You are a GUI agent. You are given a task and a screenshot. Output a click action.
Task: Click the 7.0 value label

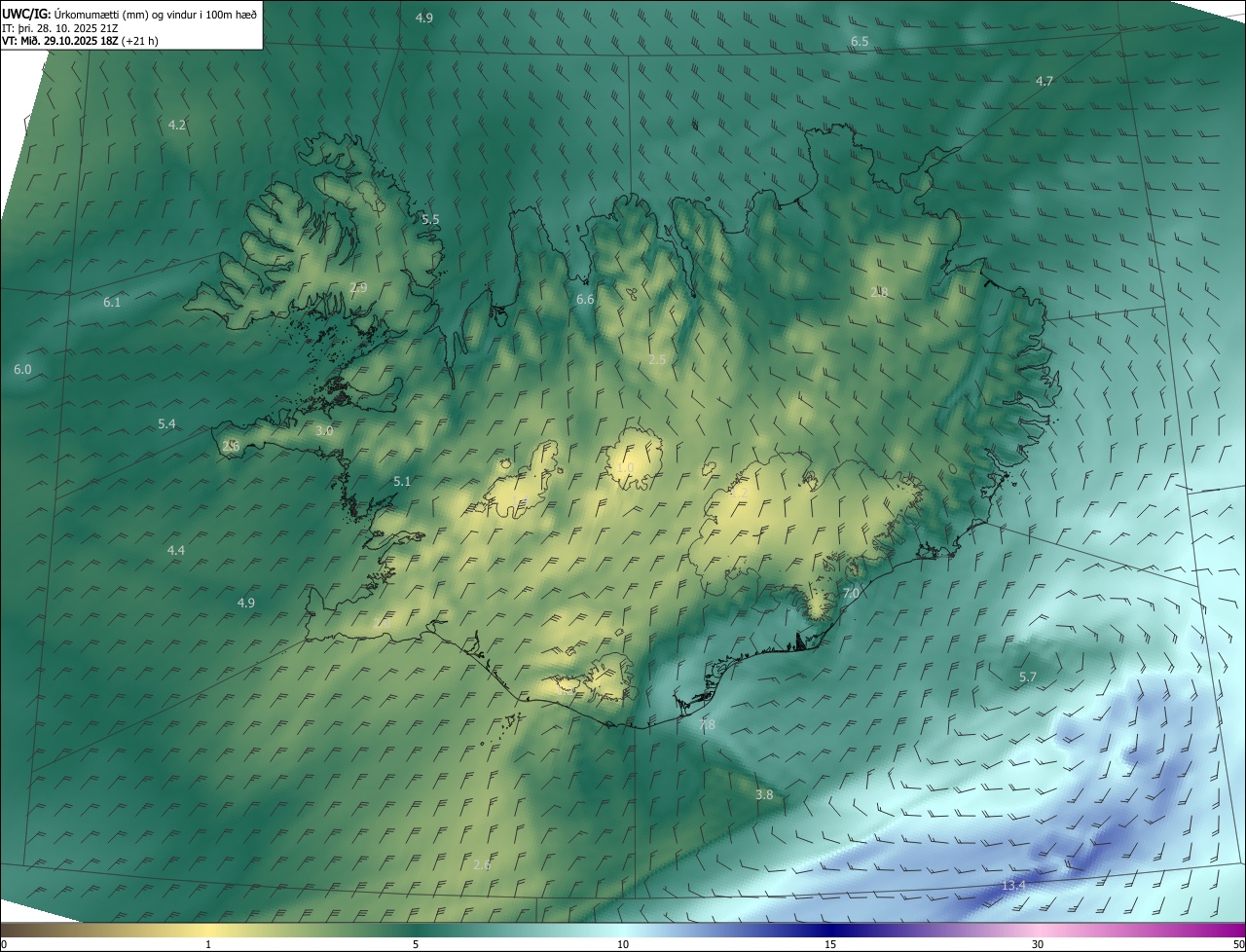(x=850, y=593)
